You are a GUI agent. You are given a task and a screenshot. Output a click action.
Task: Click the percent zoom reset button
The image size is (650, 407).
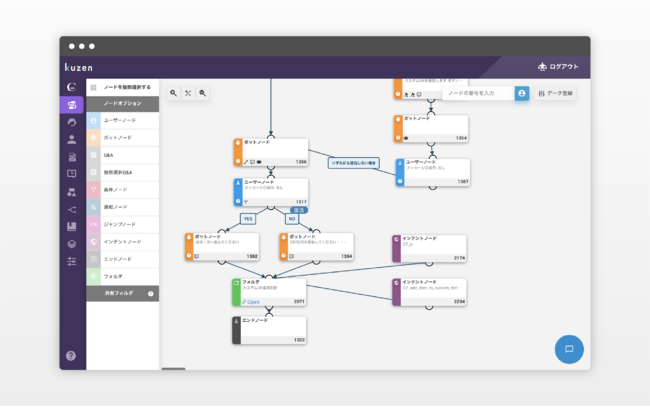tap(188, 93)
